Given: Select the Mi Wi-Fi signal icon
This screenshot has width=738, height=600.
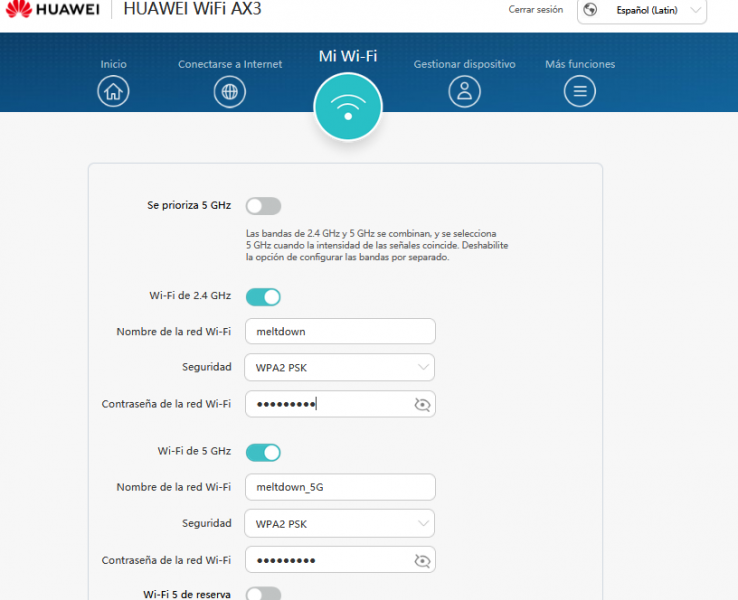Looking at the screenshot, I should [348, 107].
